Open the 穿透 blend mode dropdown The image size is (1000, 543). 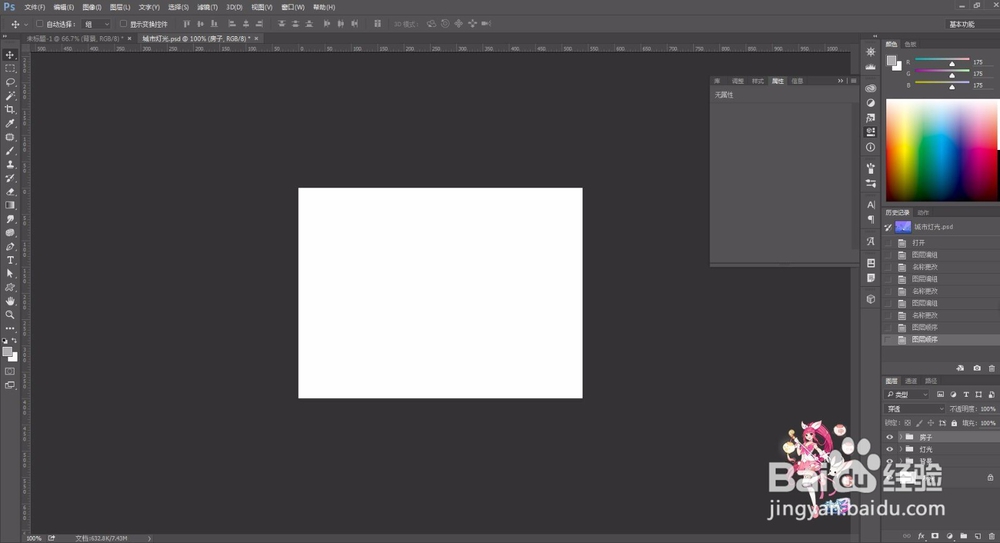tap(915, 409)
